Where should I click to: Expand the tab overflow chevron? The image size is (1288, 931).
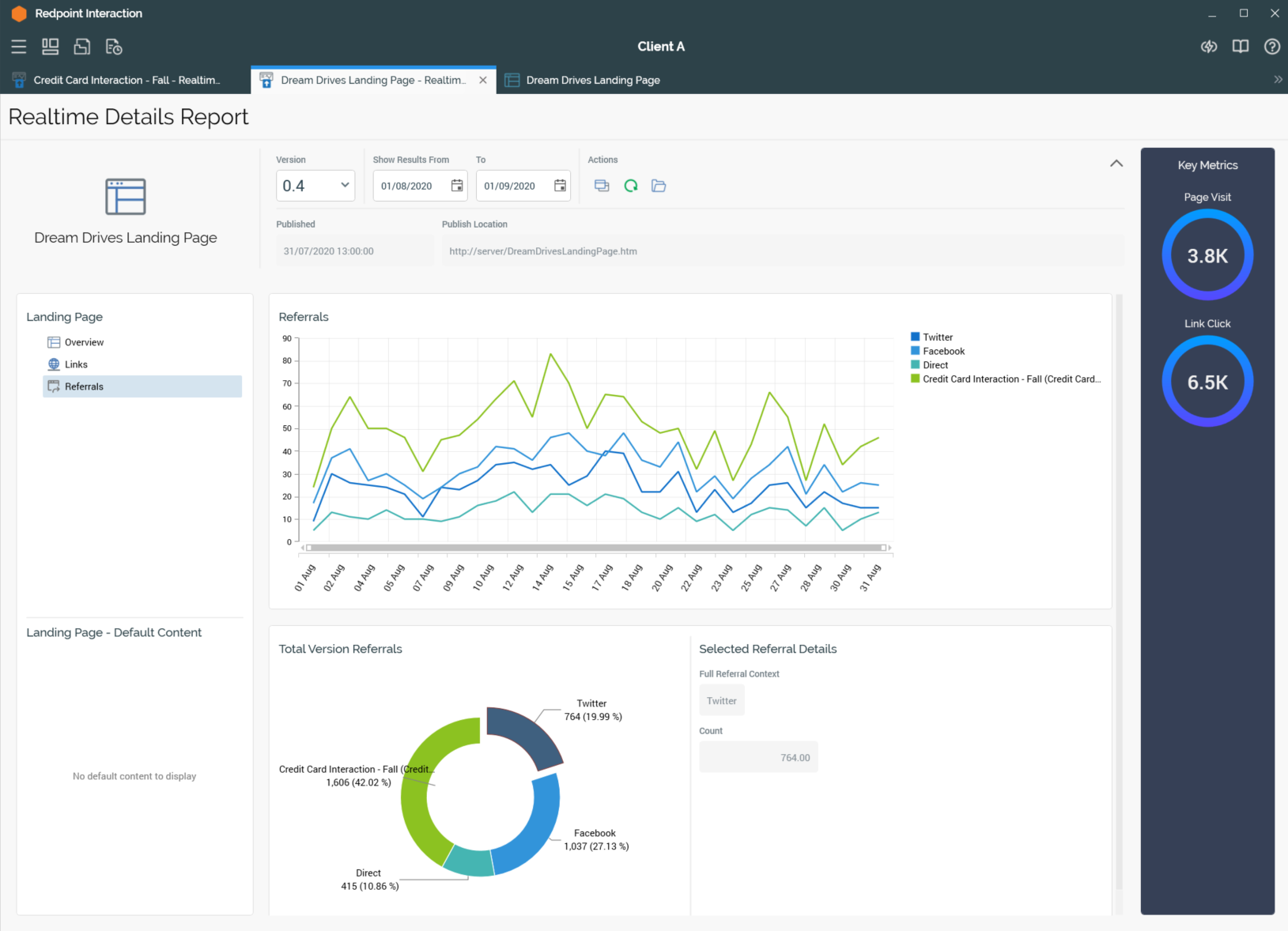[x=1278, y=80]
